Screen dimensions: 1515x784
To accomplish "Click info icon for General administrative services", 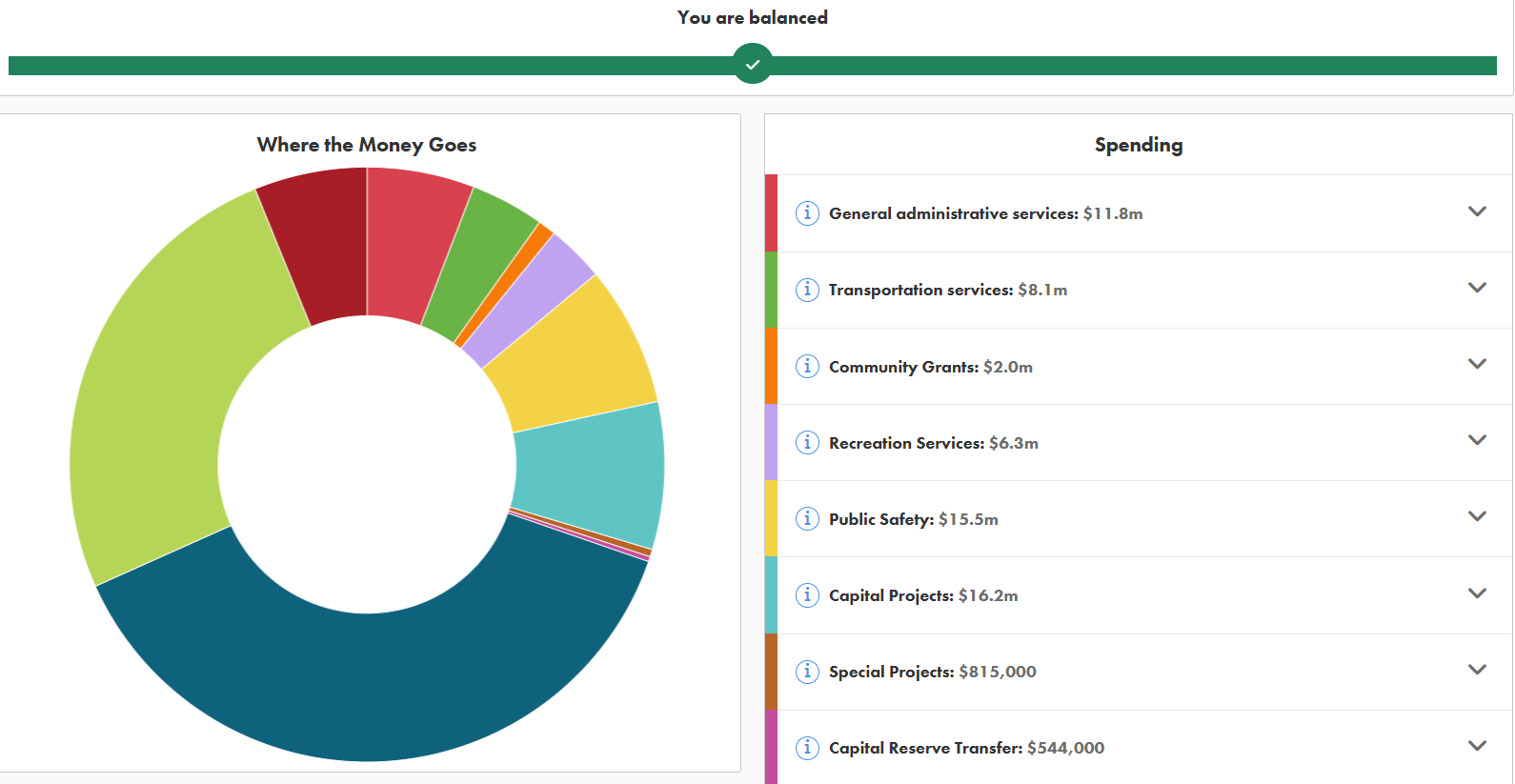I will click(807, 212).
